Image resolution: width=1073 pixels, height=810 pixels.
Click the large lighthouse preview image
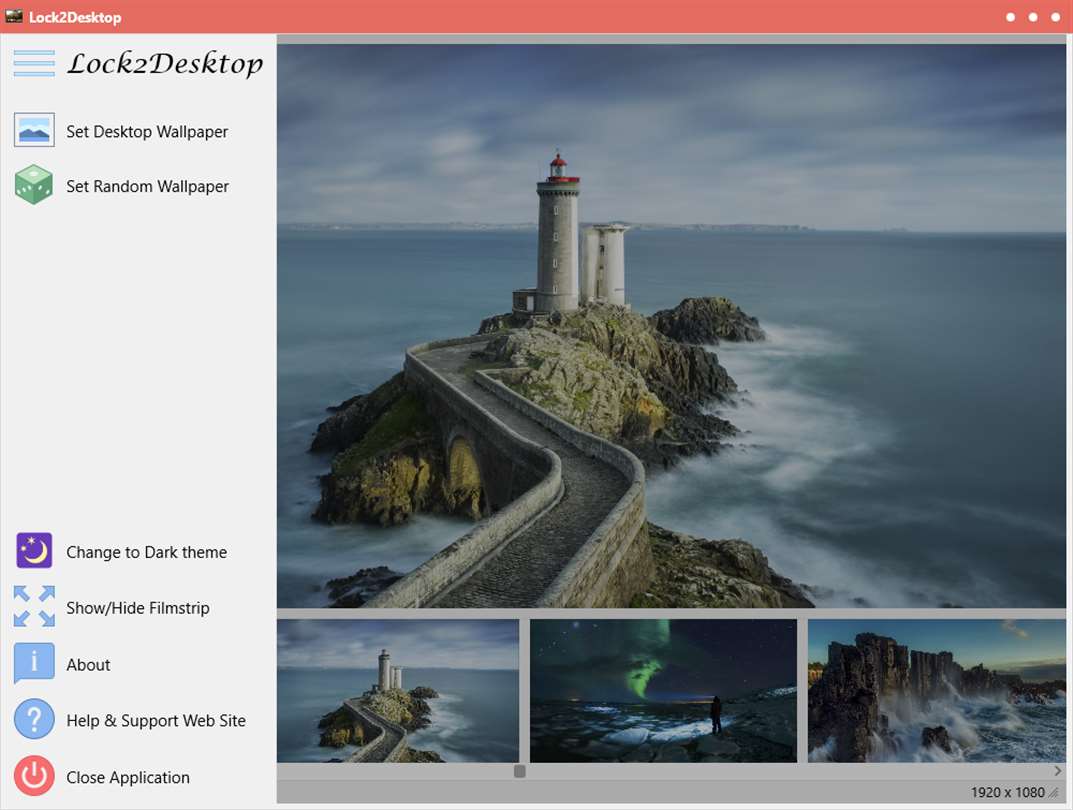point(671,326)
